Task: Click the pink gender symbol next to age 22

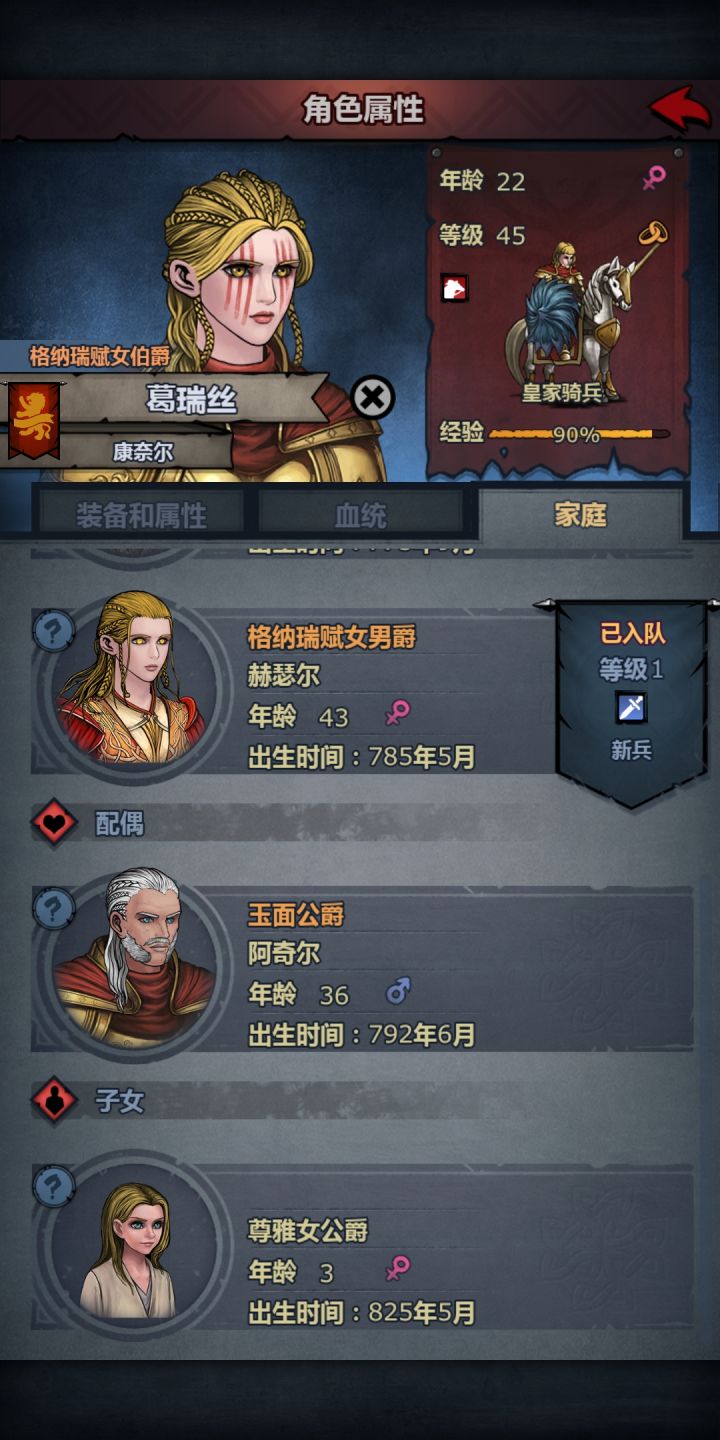Action: click(654, 179)
